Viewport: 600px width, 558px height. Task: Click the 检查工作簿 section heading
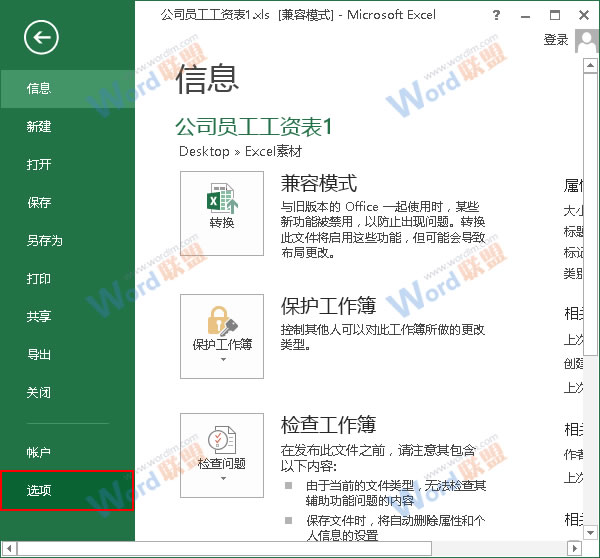328,425
